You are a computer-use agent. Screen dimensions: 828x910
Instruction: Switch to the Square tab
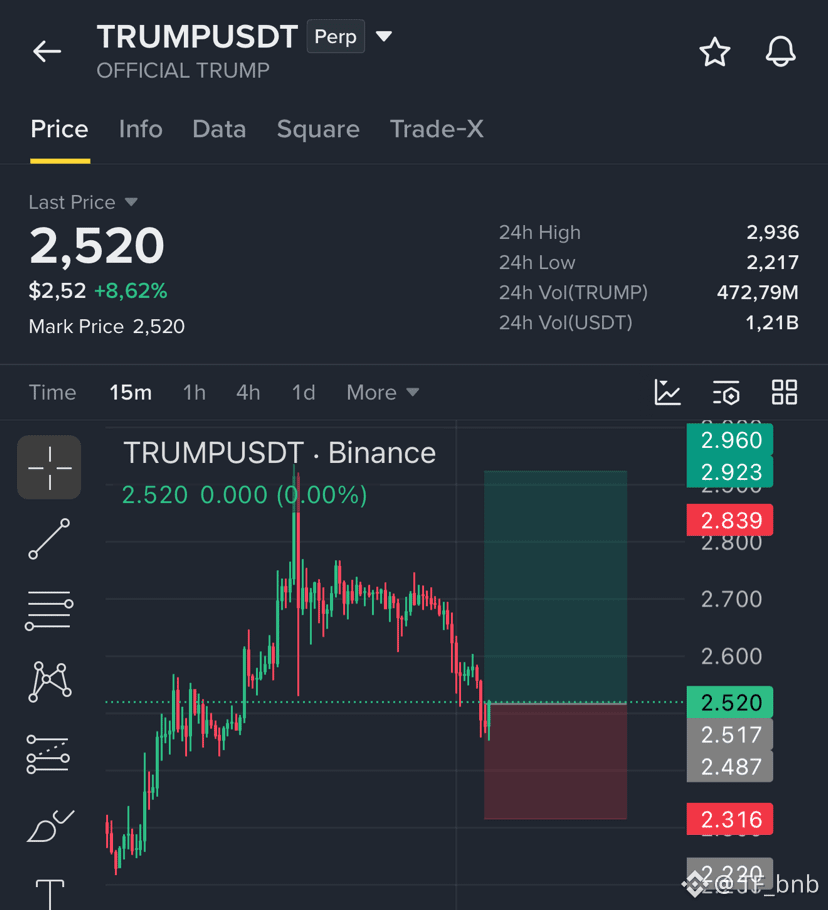coord(318,129)
